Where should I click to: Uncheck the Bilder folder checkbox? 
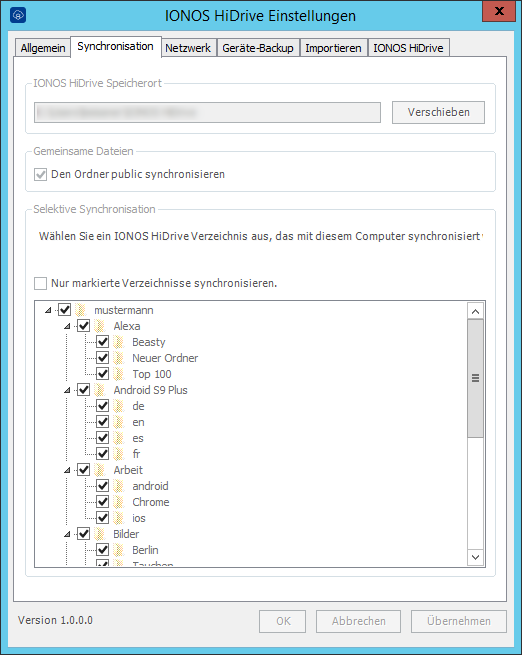(x=84, y=534)
